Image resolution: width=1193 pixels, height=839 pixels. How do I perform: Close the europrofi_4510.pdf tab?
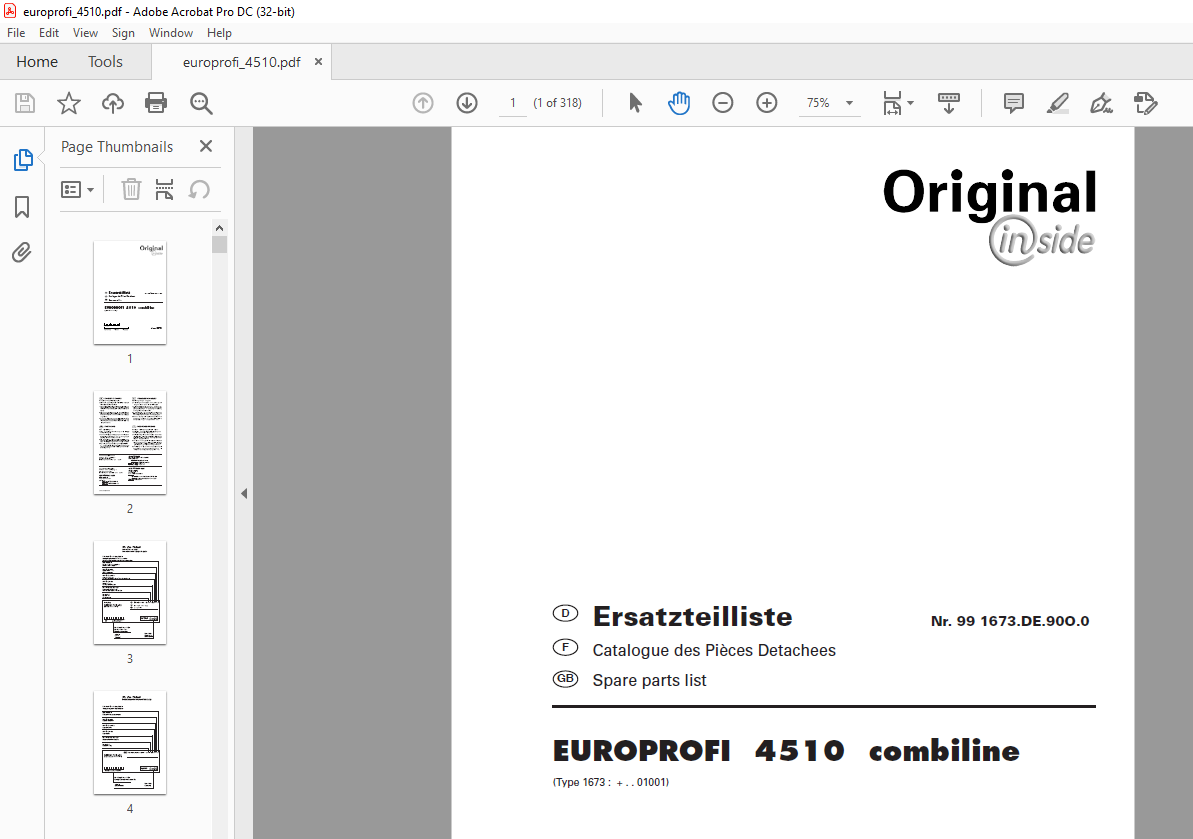pos(319,62)
